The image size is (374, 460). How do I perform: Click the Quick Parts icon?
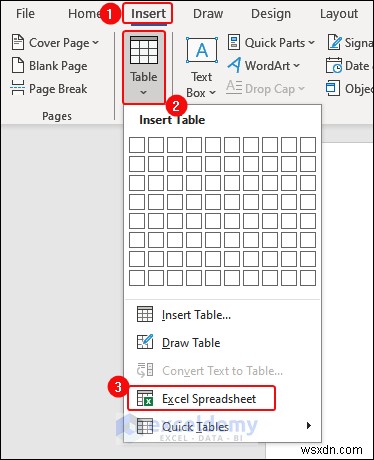click(234, 42)
